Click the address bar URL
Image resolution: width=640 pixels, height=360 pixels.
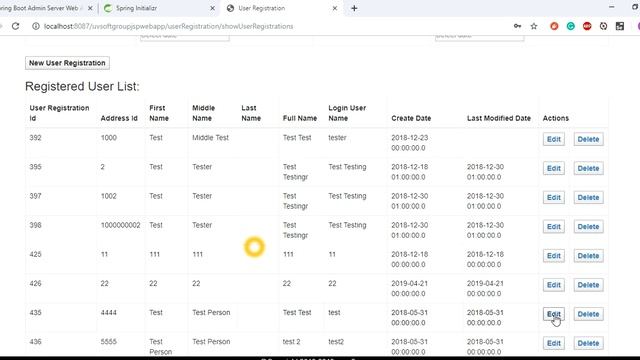point(168,26)
